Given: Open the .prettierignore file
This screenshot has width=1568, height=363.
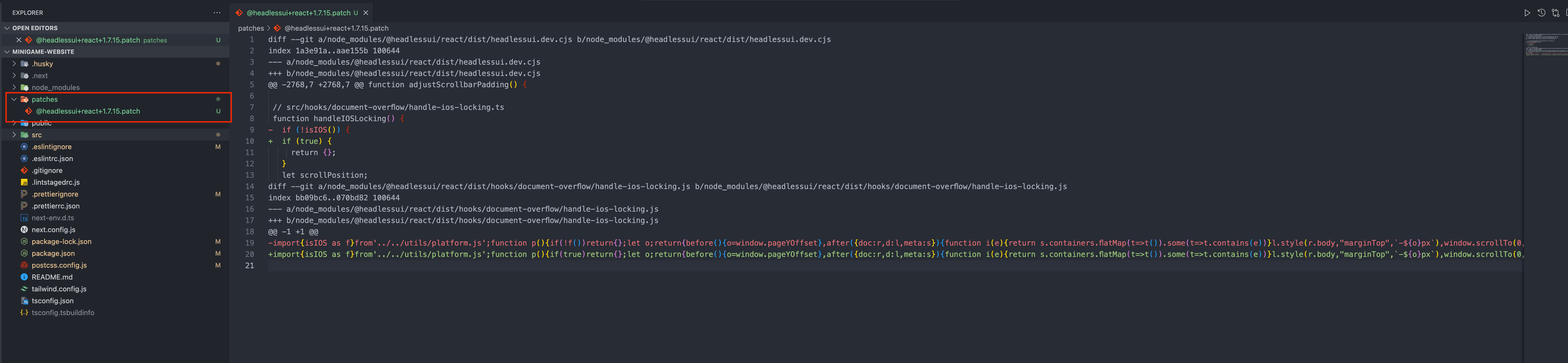Looking at the screenshot, I should point(55,194).
